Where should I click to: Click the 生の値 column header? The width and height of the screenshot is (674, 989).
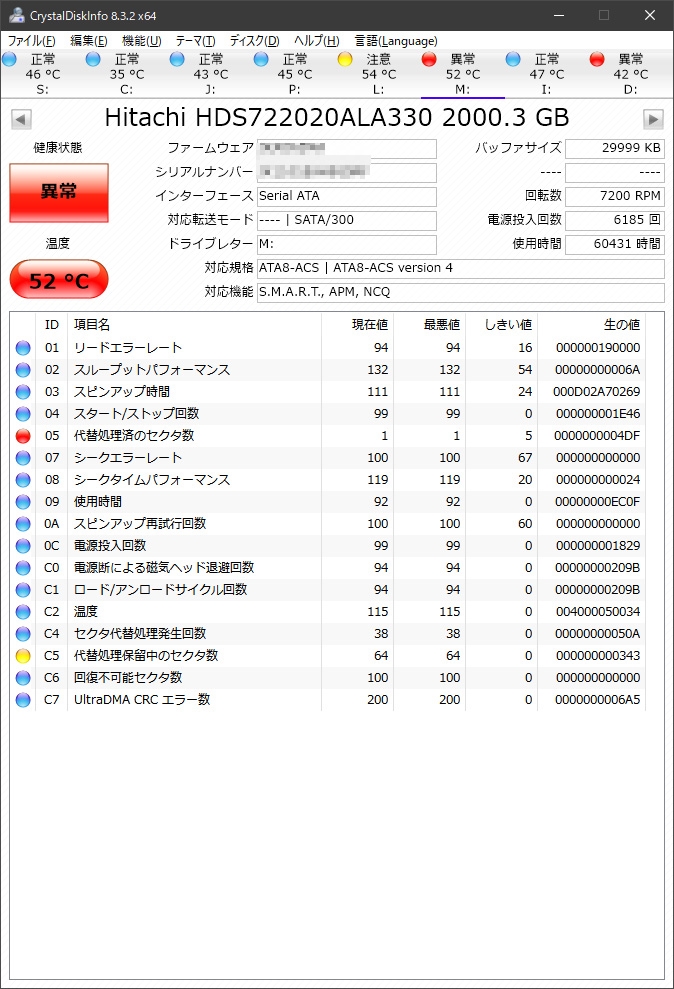pyautogui.click(x=591, y=325)
